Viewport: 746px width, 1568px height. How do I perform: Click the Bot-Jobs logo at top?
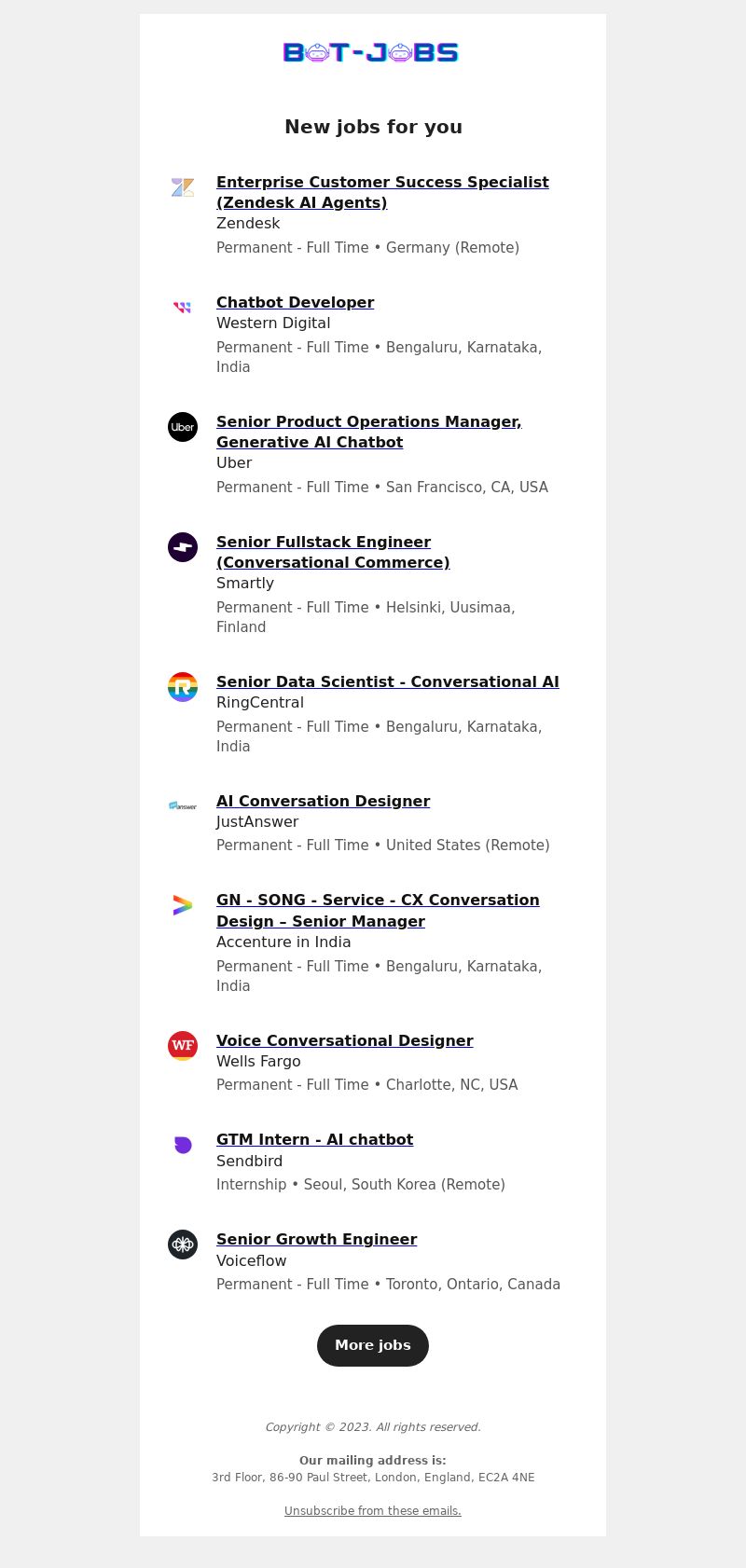pyautogui.click(x=371, y=52)
